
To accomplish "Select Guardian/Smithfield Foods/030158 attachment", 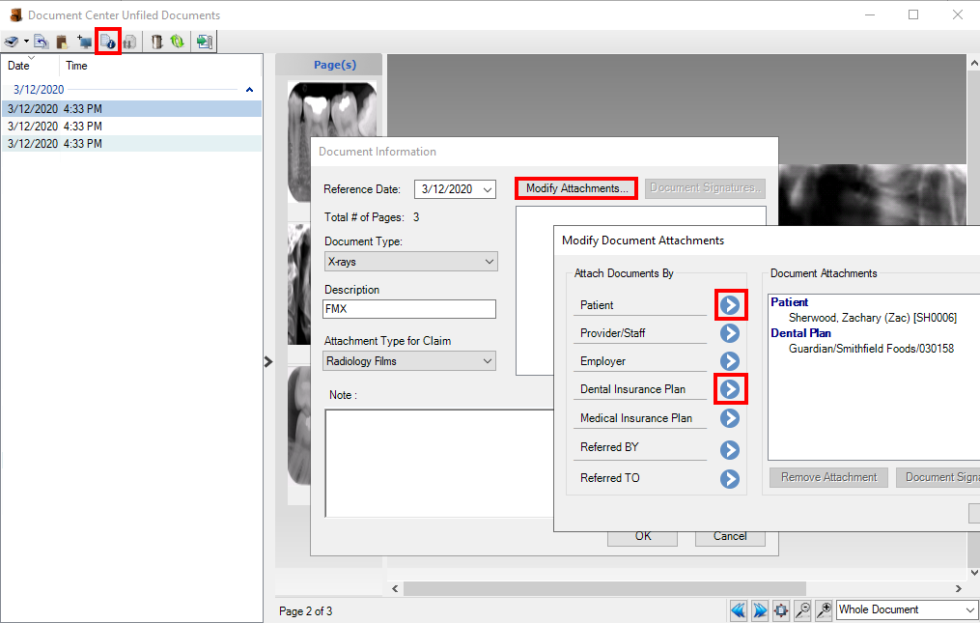I will 871,349.
